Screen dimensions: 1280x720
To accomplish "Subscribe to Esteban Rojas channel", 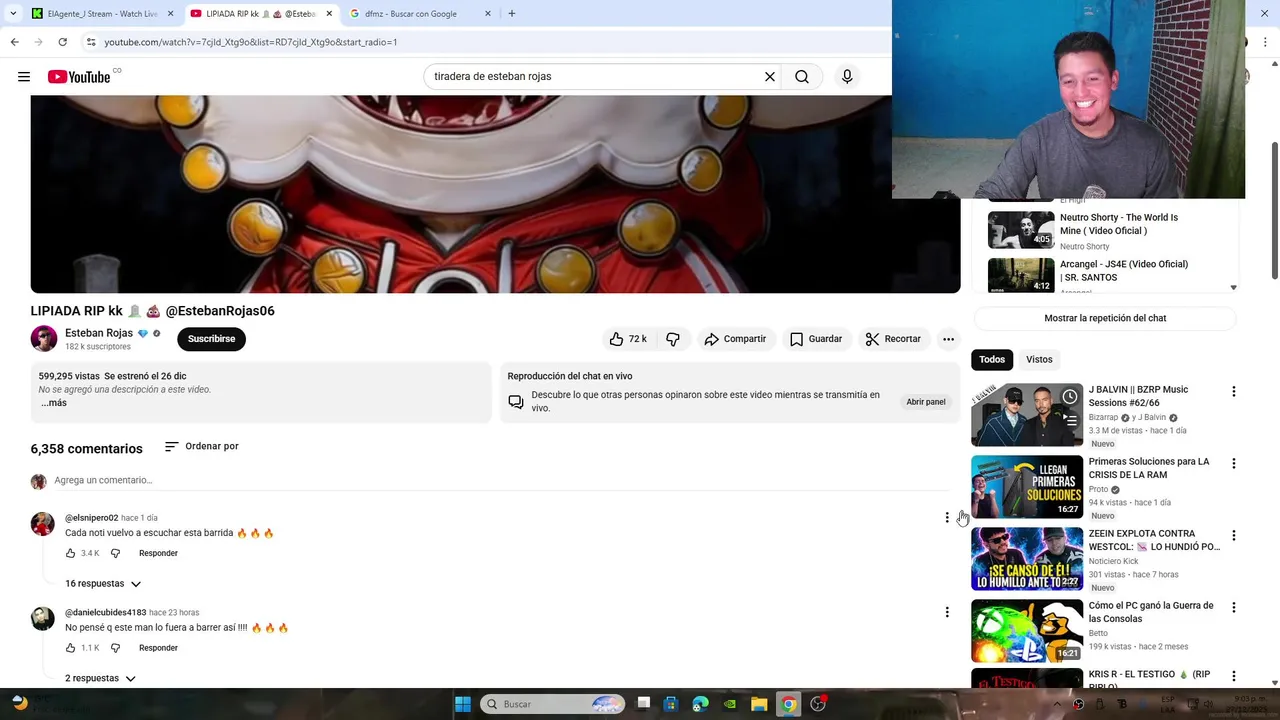I will click(x=211, y=339).
